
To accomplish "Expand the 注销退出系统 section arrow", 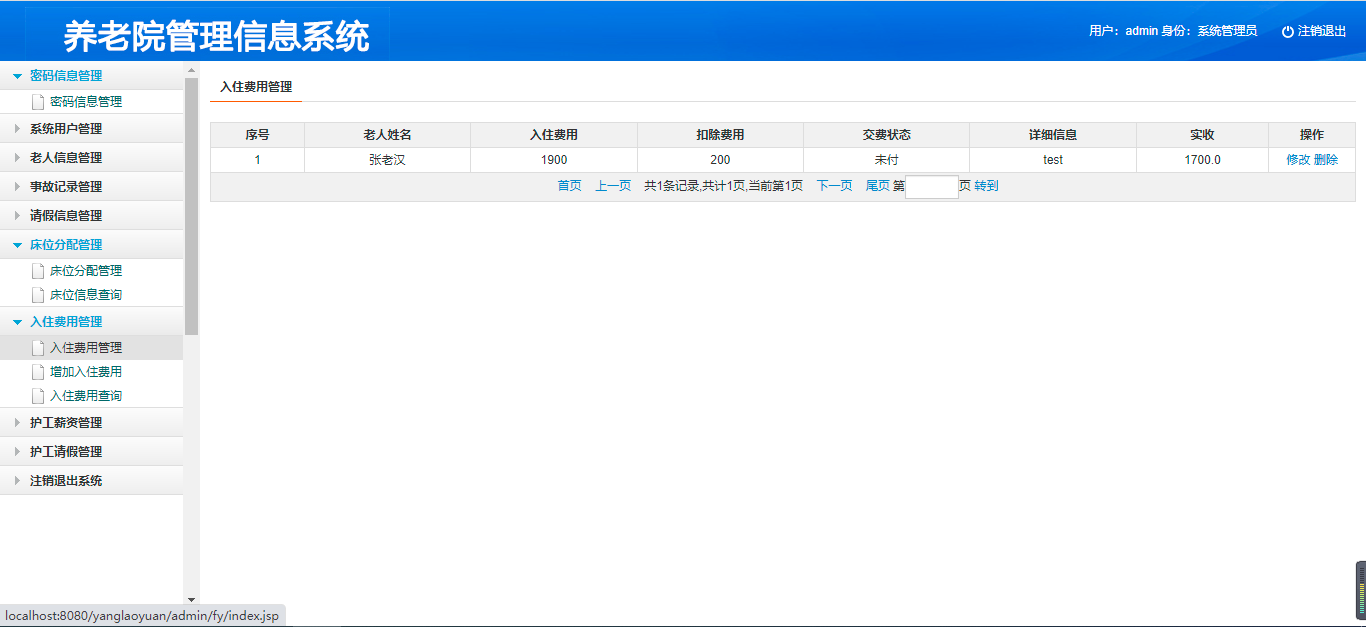I will (17, 481).
